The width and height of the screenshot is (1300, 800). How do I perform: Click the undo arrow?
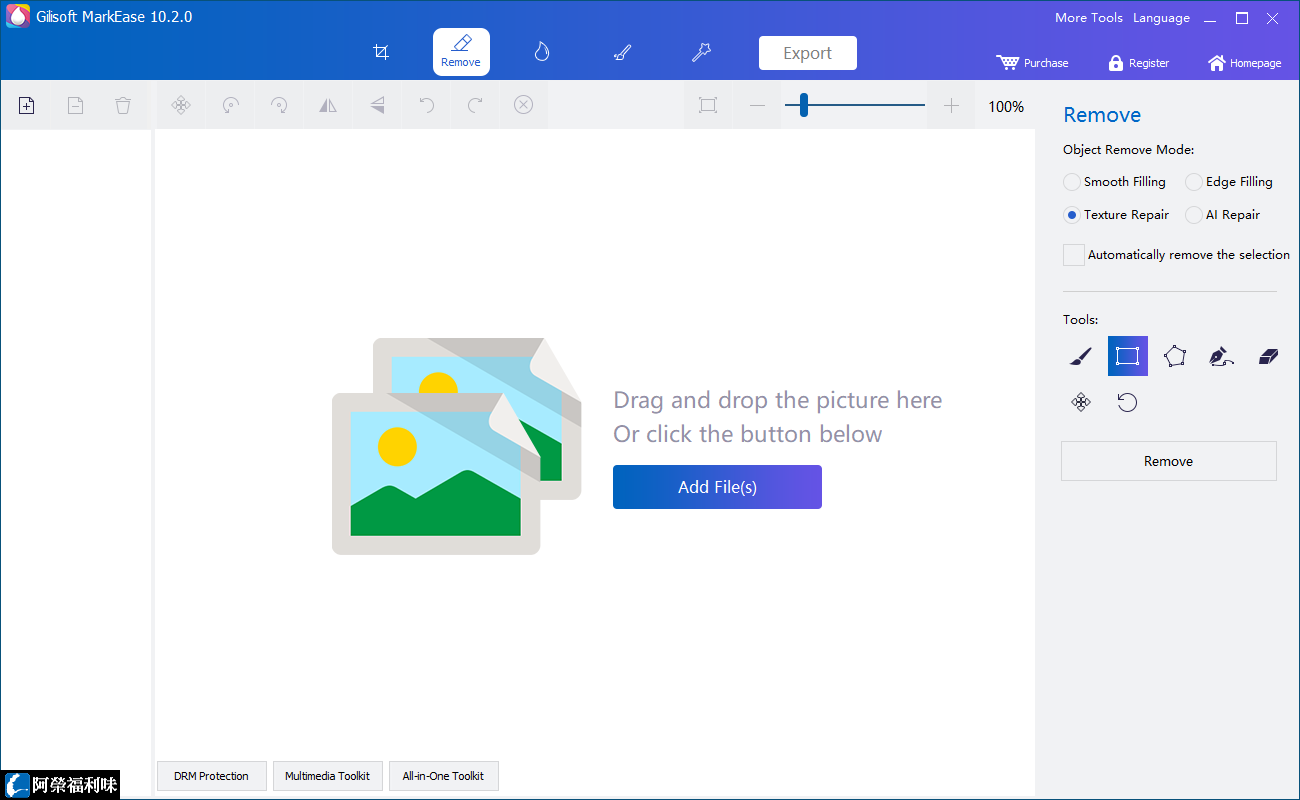click(426, 105)
